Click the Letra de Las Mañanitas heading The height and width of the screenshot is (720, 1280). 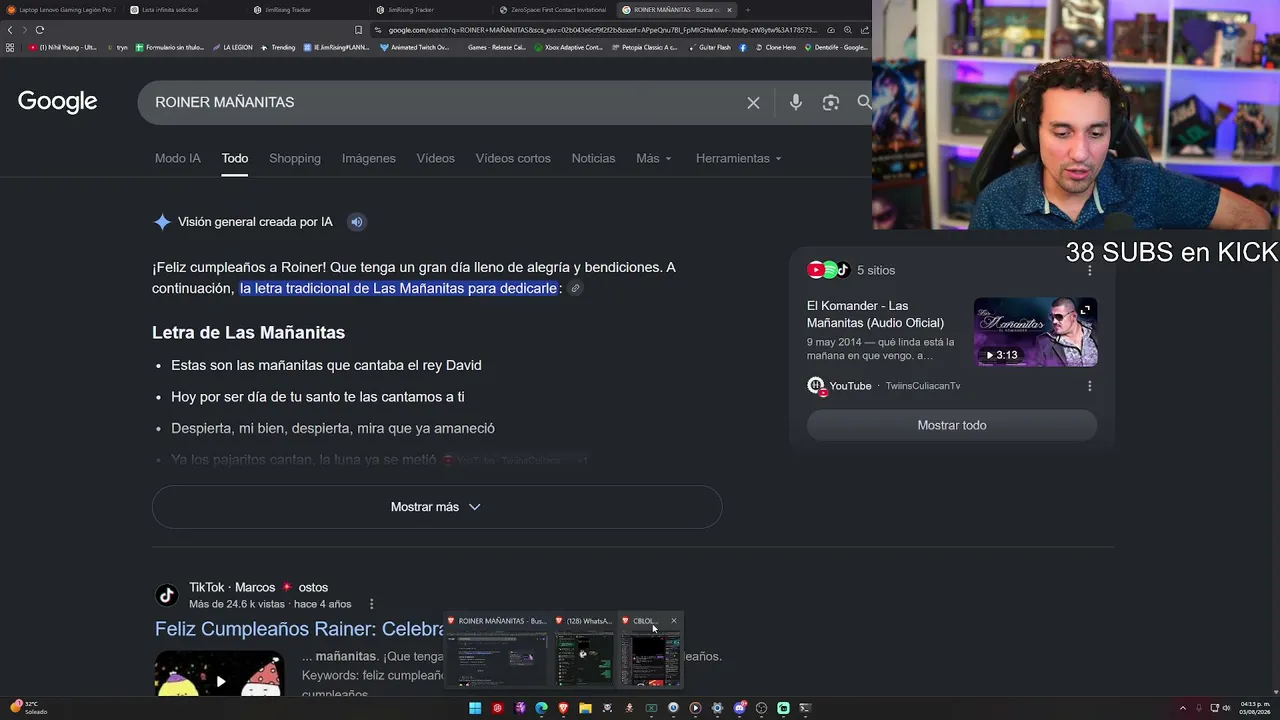(x=248, y=333)
